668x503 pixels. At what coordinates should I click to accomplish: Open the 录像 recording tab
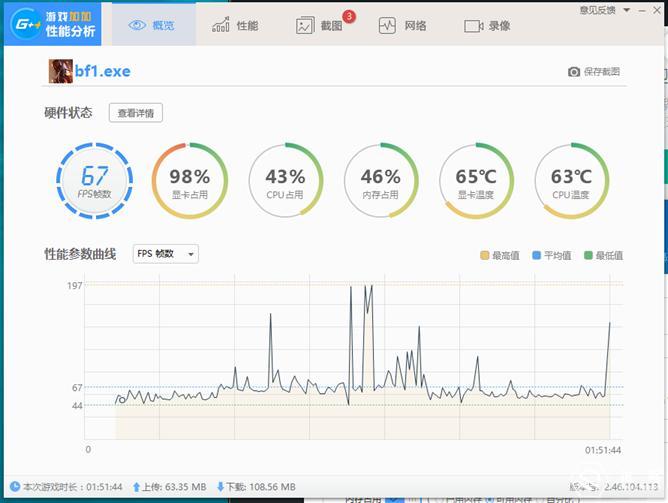pos(487,26)
